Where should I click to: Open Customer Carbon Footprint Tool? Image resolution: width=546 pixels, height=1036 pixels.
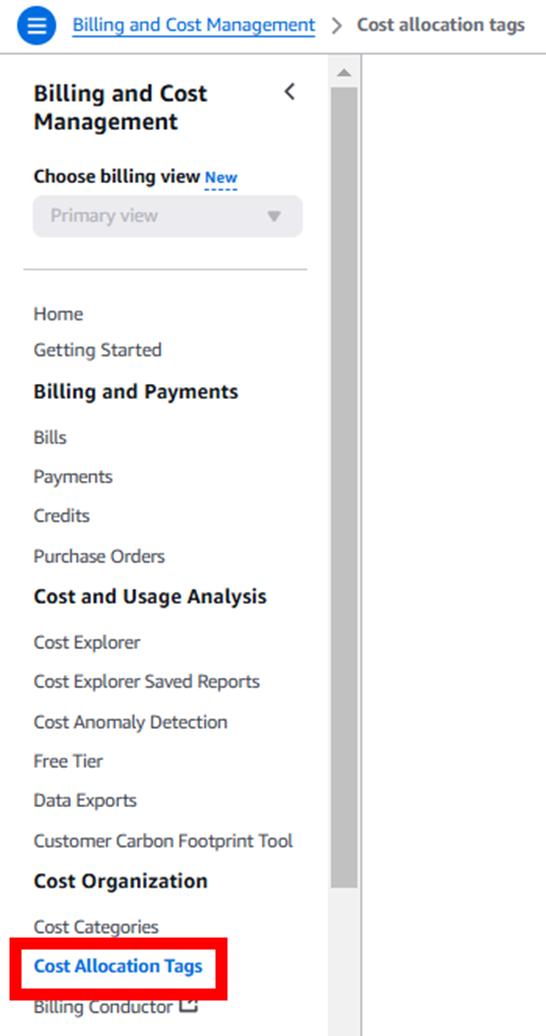(x=163, y=841)
